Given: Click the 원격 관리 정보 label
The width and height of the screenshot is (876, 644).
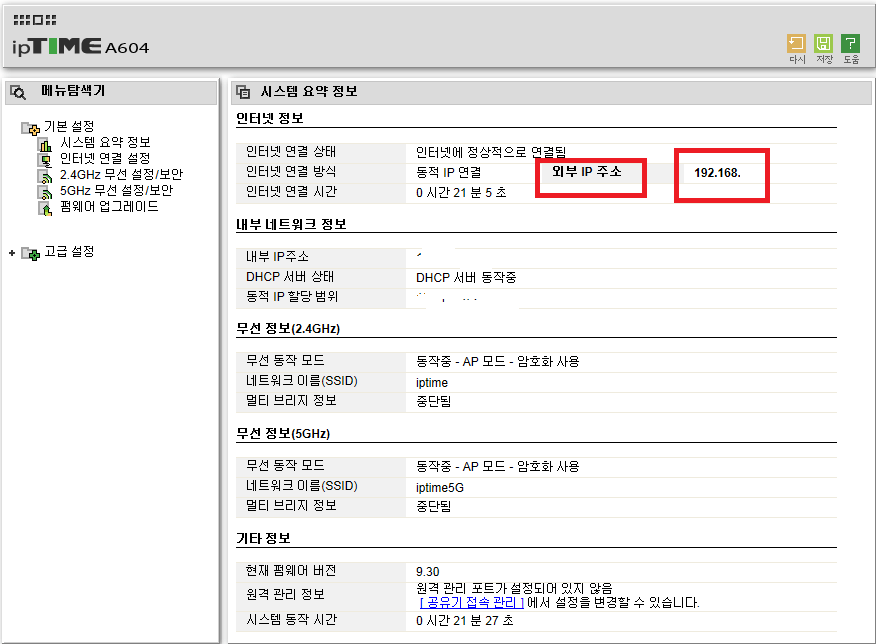Looking at the screenshot, I should (x=285, y=594).
